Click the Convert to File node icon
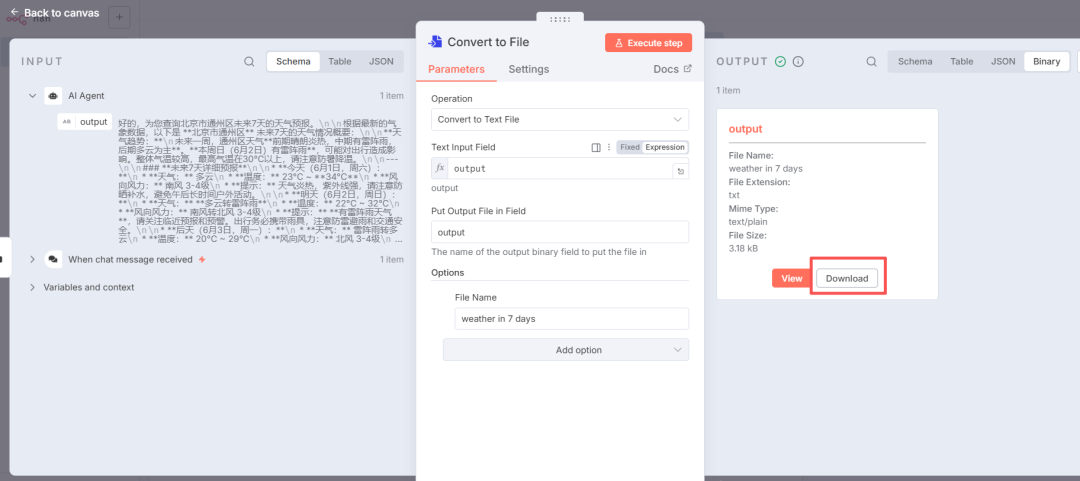The image size is (1080, 481). tap(435, 42)
